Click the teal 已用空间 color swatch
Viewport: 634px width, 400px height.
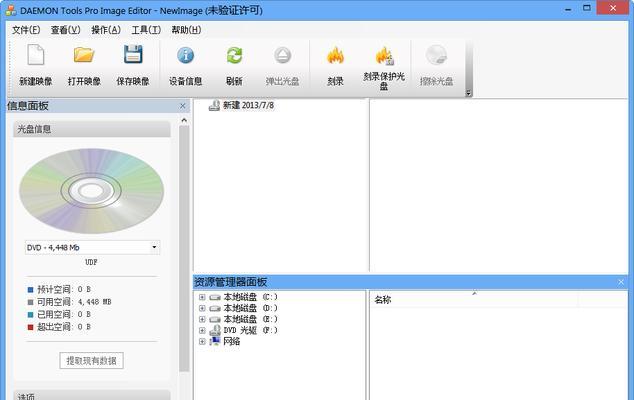click(x=30, y=315)
